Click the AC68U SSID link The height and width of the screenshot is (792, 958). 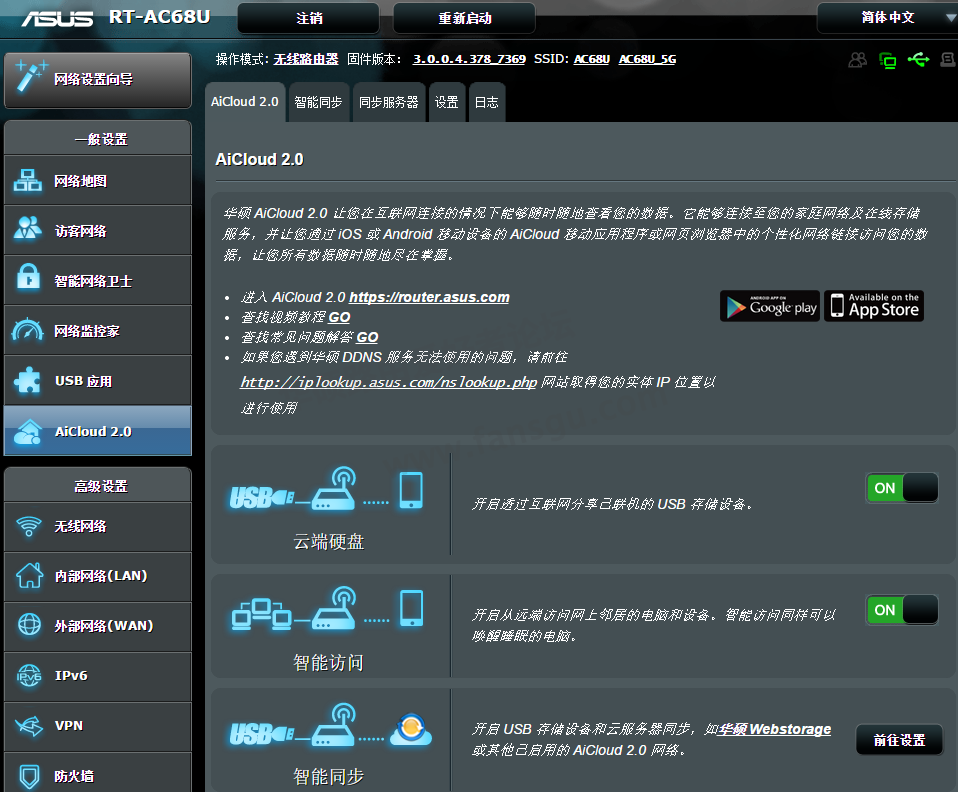591,59
